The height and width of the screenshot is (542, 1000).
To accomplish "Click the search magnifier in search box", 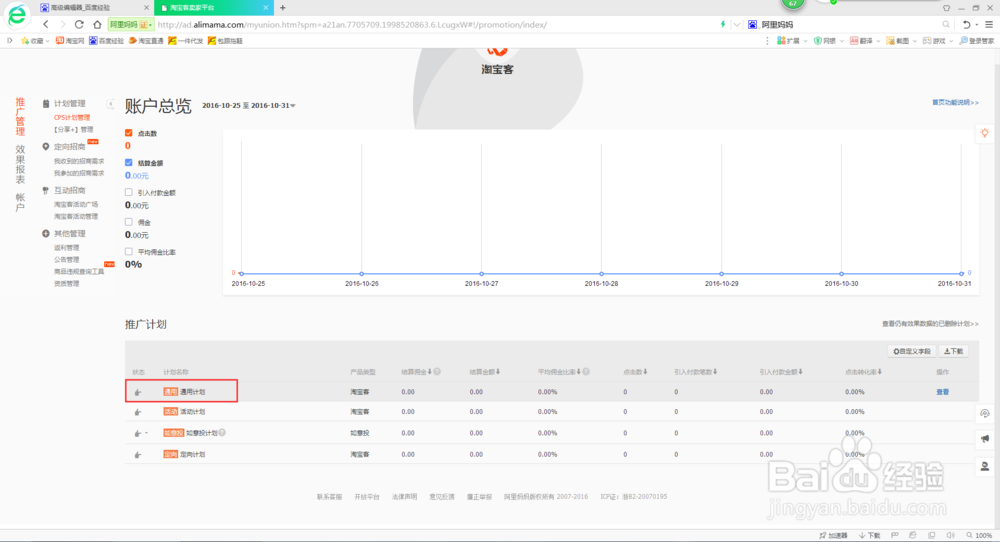I will click(x=946, y=24).
